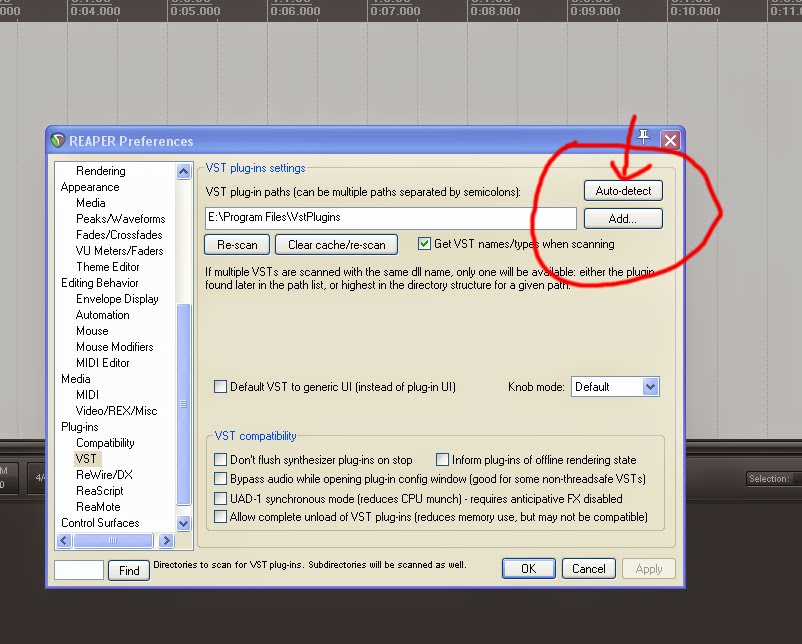Select Plug-ins category
The width and height of the screenshot is (802, 644).
(80, 427)
